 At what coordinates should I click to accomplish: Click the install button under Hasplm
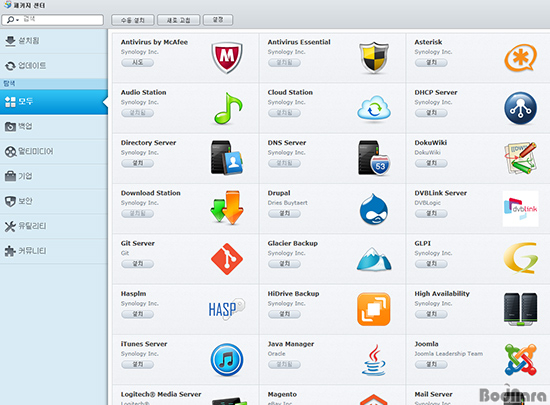[x=138, y=314]
